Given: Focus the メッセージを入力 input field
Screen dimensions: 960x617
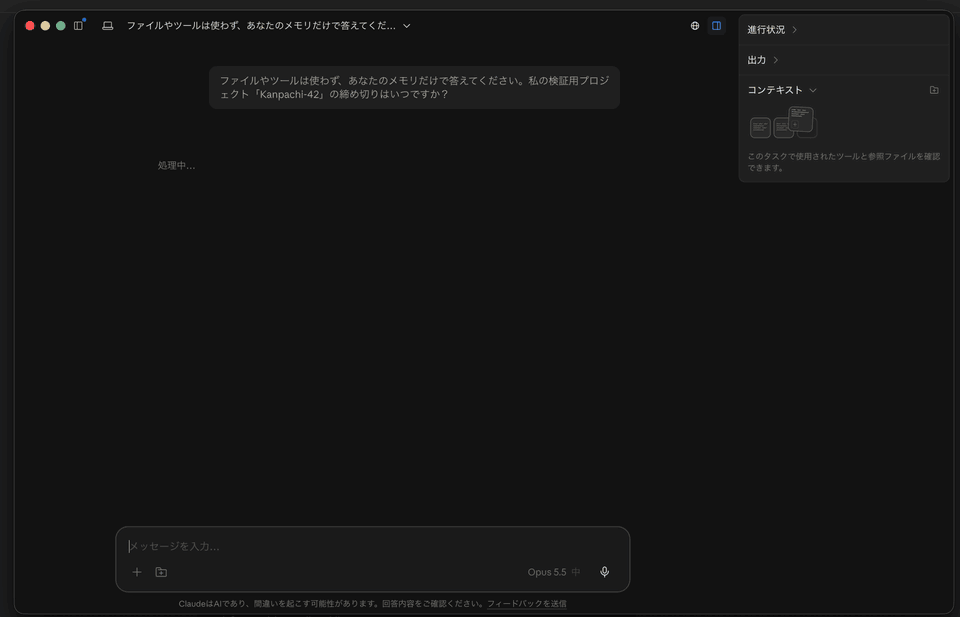Looking at the screenshot, I should [372, 546].
